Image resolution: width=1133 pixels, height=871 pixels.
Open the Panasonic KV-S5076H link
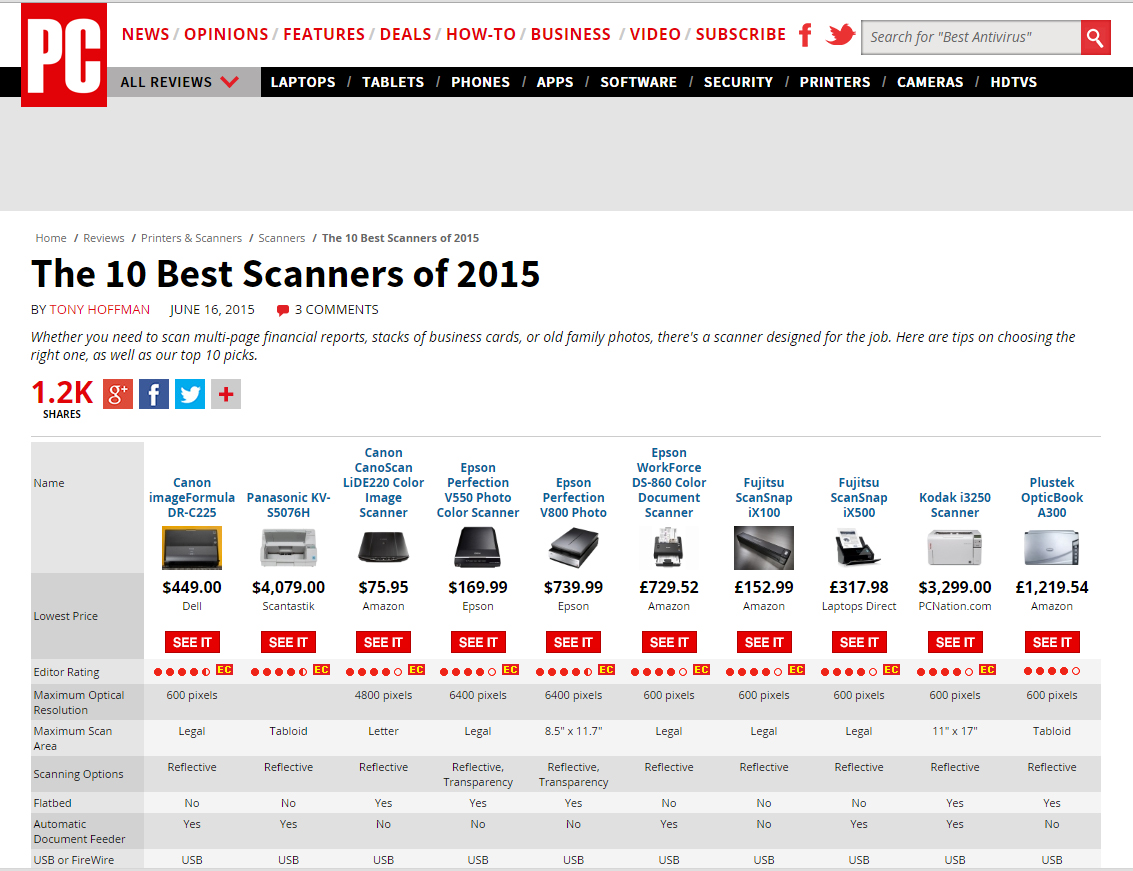pyautogui.click(x=288, y=505)
